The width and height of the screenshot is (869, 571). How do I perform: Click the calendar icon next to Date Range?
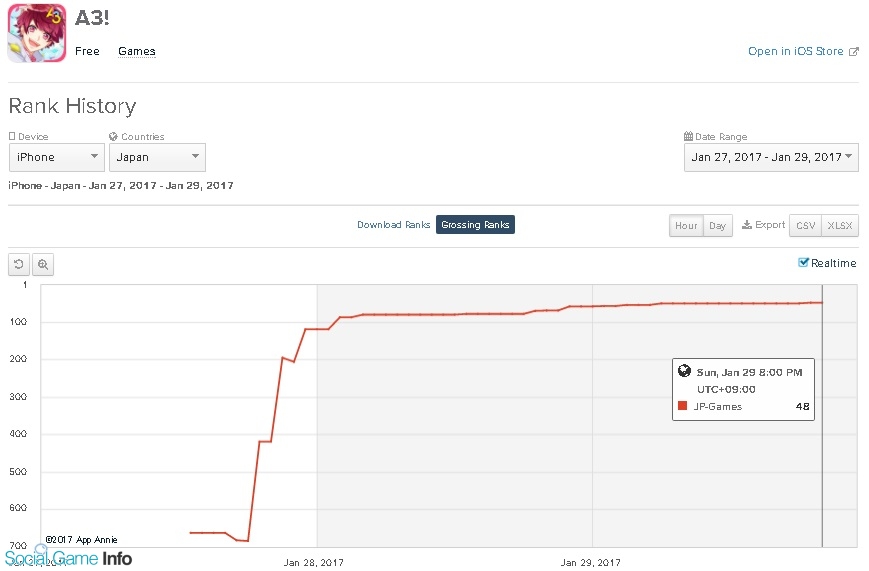688,136
